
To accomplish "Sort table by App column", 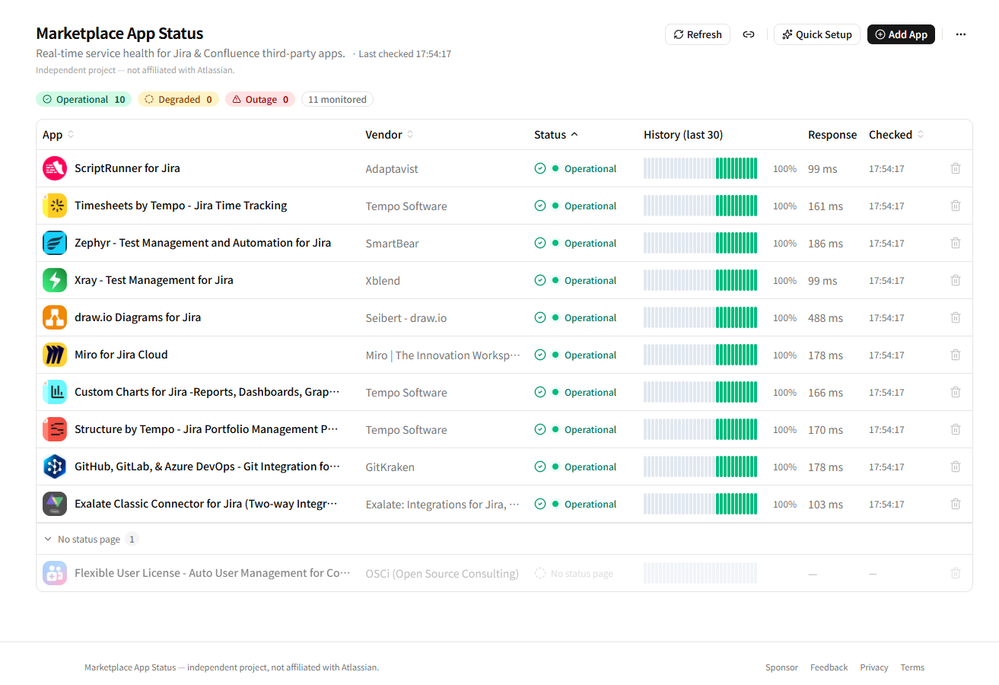I will pyautogui.click(x=58, y=134).
